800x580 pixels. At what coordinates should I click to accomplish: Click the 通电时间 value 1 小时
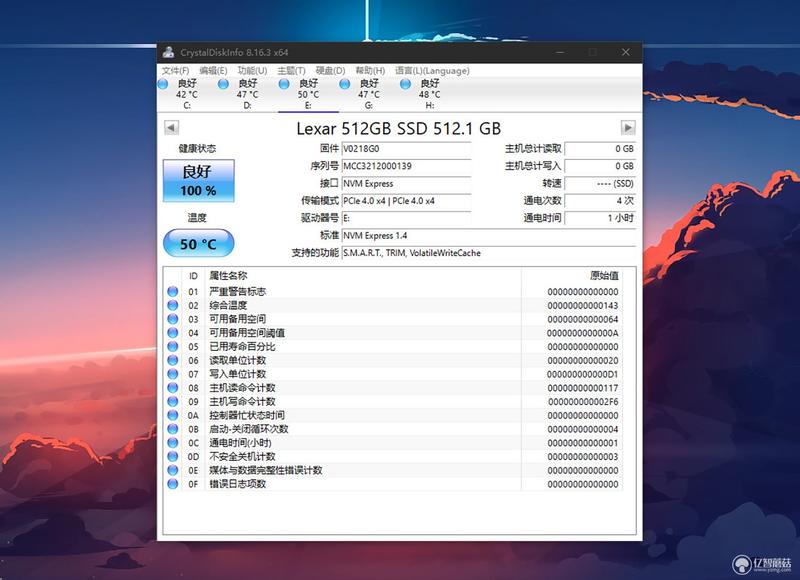[600, 218]
